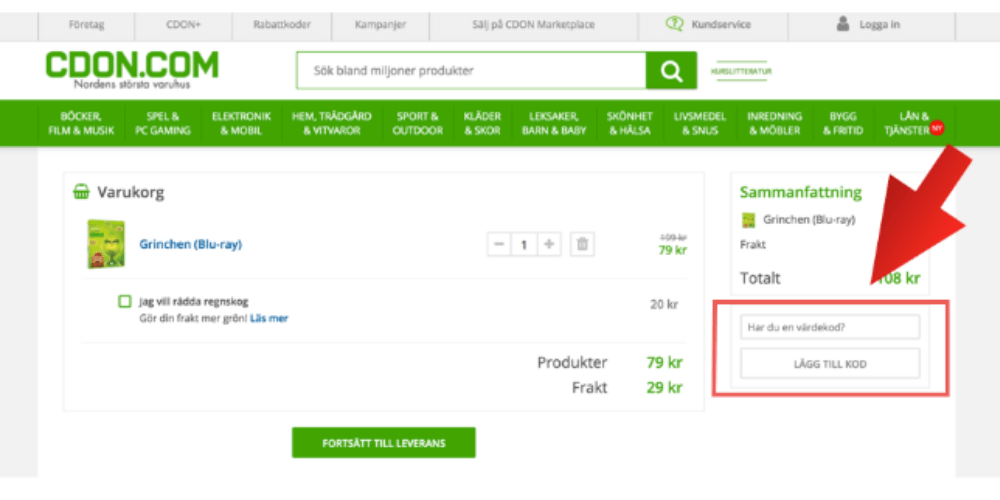Open the Kampanjer top bar link
Screen dimensions: 1000x500
380,25
